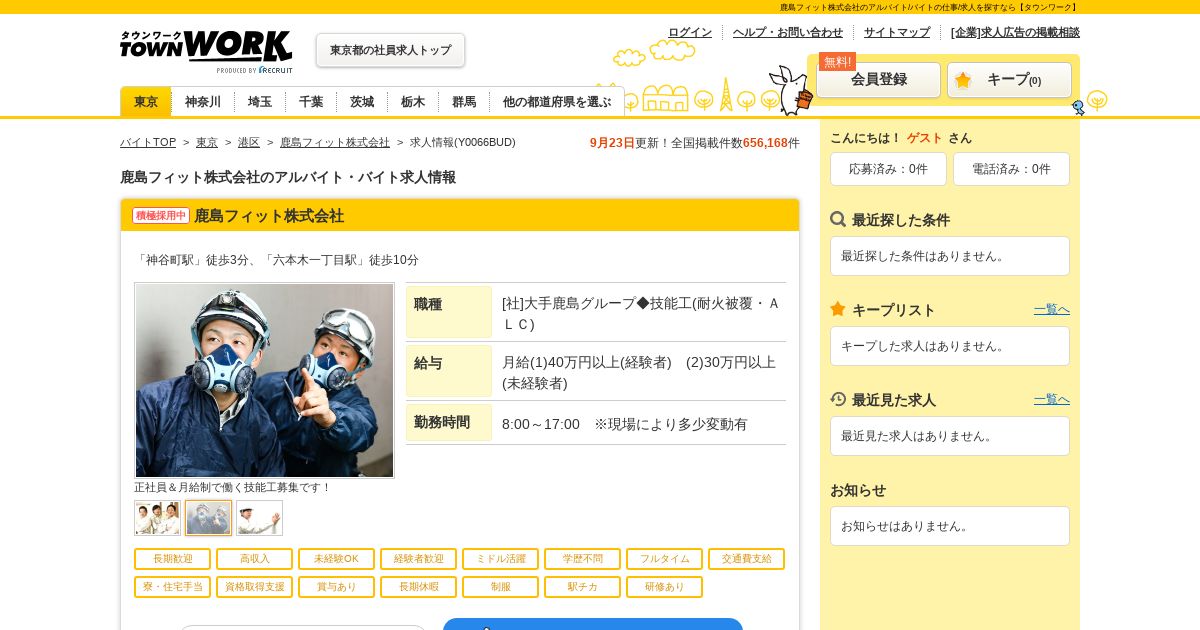The width and height of the screenshot is (1200, 630).
Task: Click the star icon on Keep button
Action: click(x=963, y=80)
